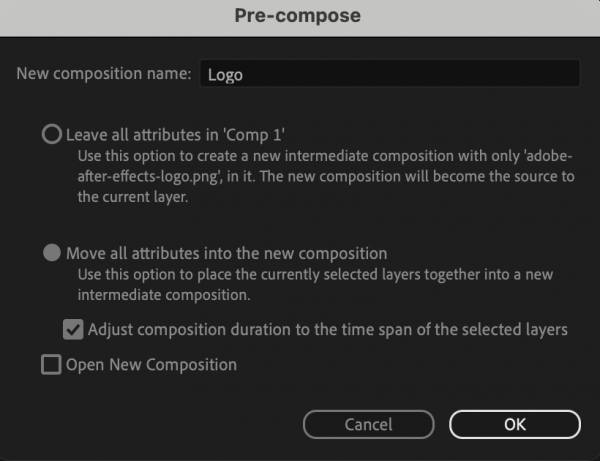Click the empty right end of the name field
The width and height of the screenshot is (600, 461).
(540, 74)
